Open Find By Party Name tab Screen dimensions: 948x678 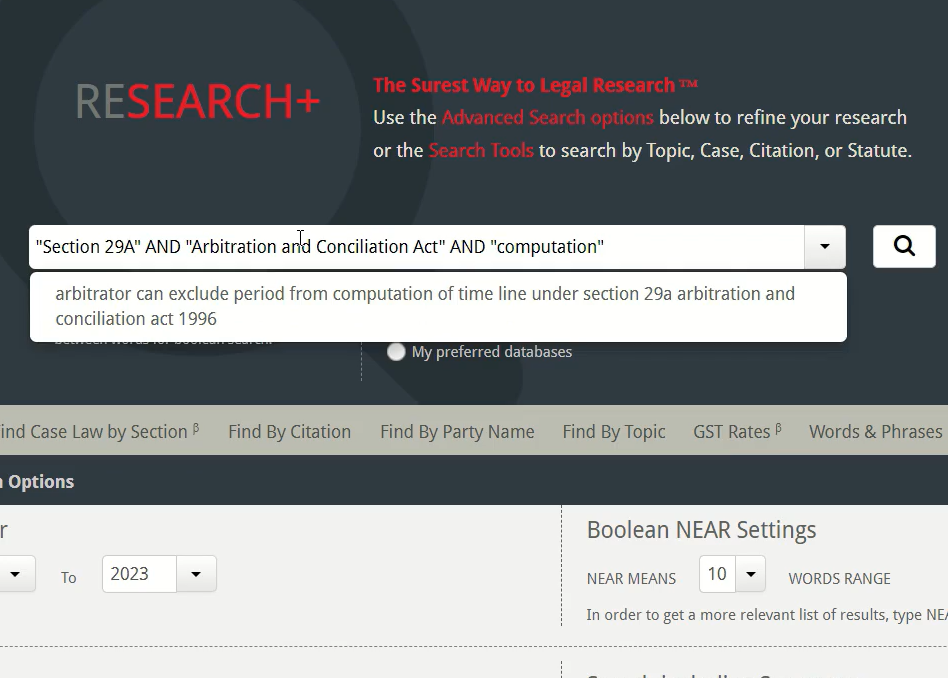point(457,431)
